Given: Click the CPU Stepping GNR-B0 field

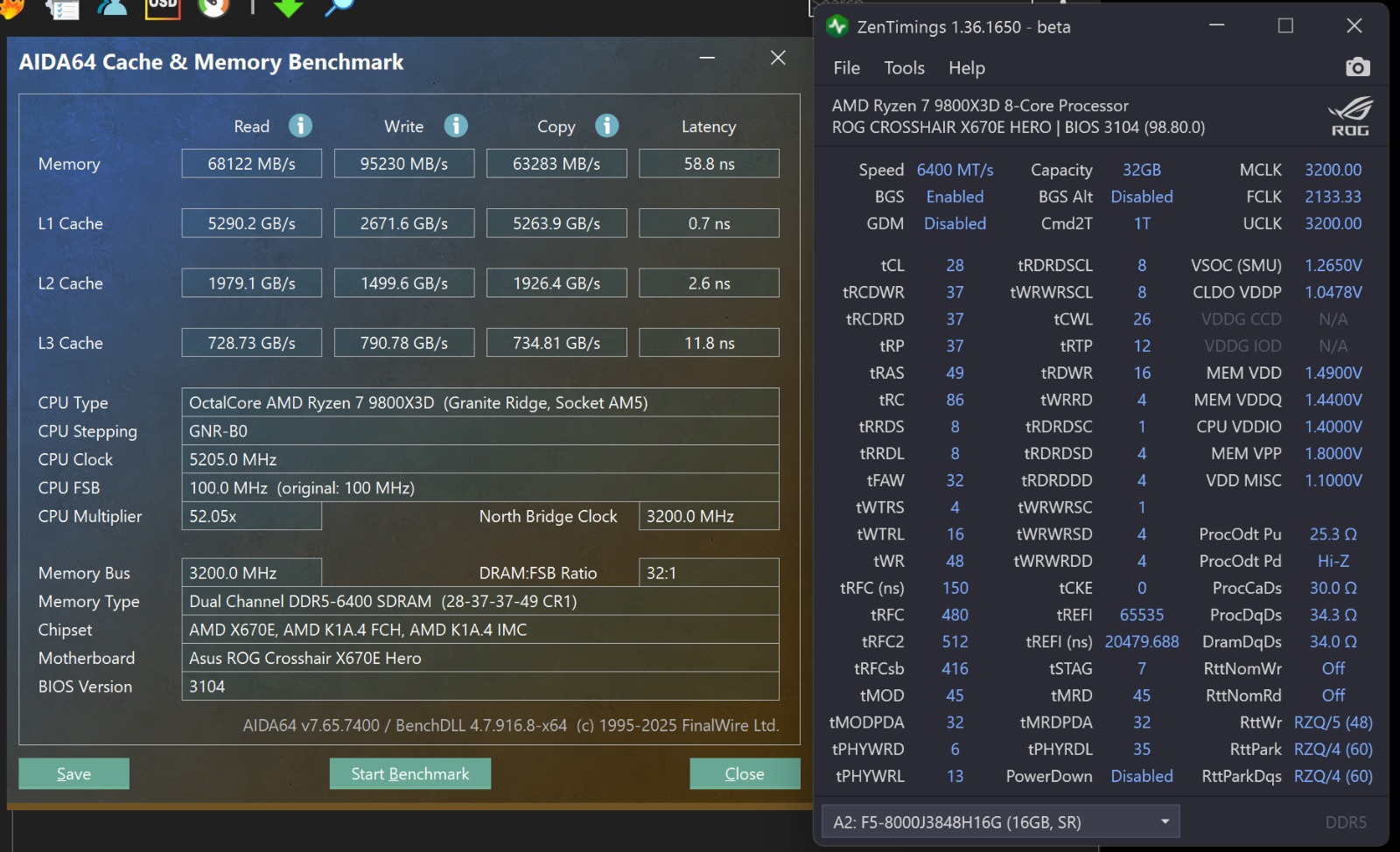Looking at the screenshot, I should point(480,431).
